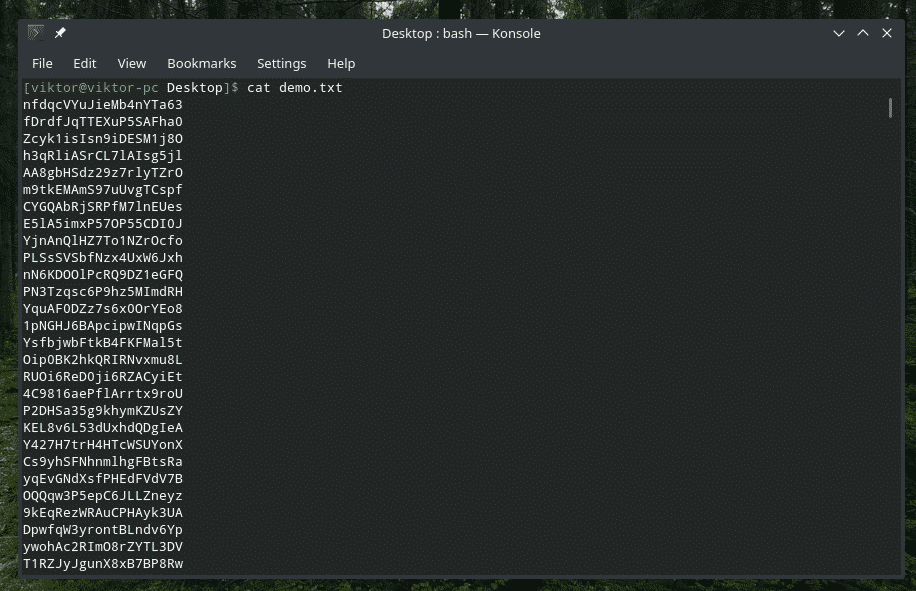Image resolution: width=916 pixels, height=591 pixels.
Task: Expand the Bookmarks menu
Action: point(201,63)
